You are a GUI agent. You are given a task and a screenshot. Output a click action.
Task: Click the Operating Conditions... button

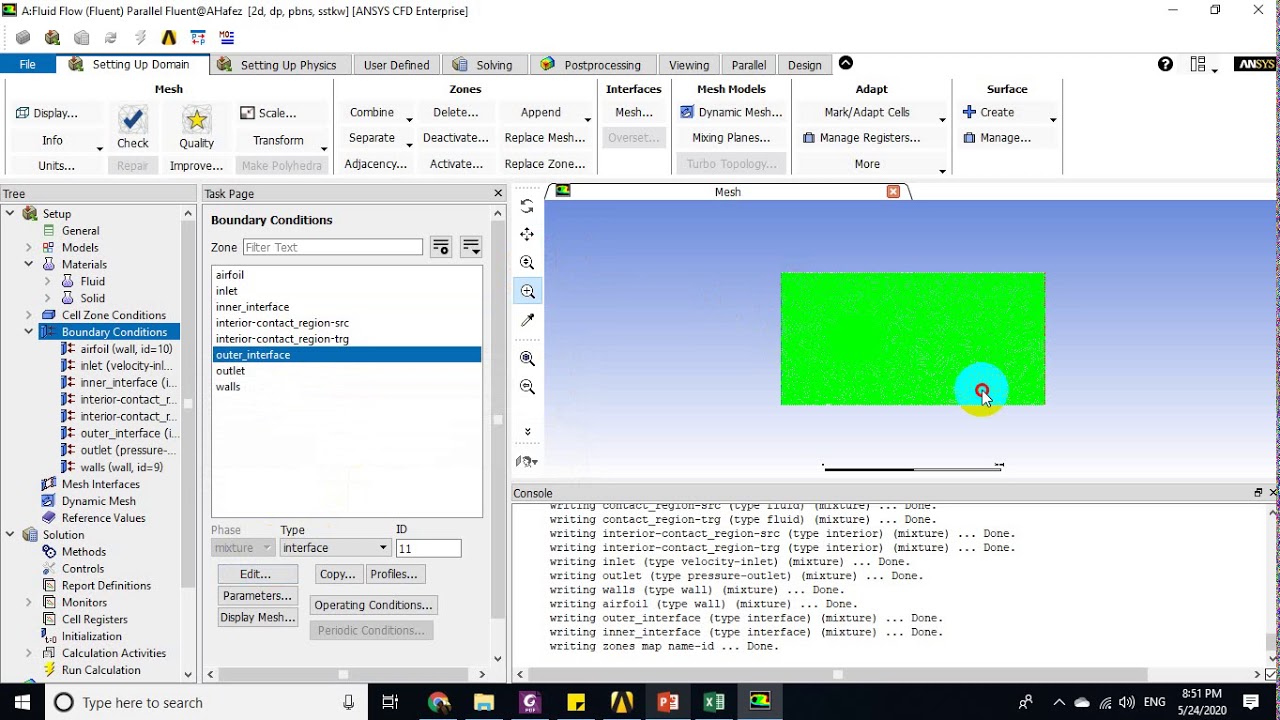pyautogui.click(x=373, y=605)
